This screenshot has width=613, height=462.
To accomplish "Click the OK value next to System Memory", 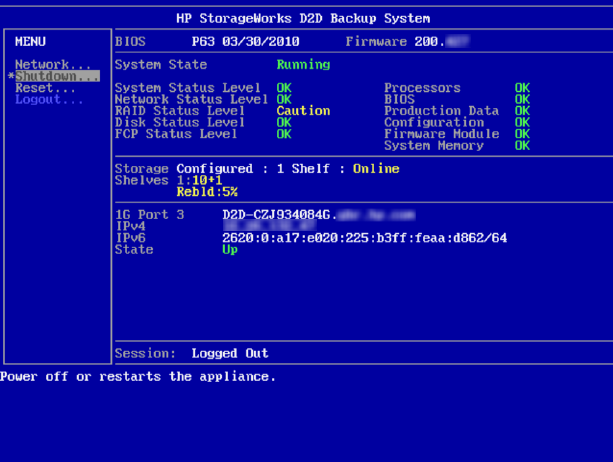I will coord(522,145).
